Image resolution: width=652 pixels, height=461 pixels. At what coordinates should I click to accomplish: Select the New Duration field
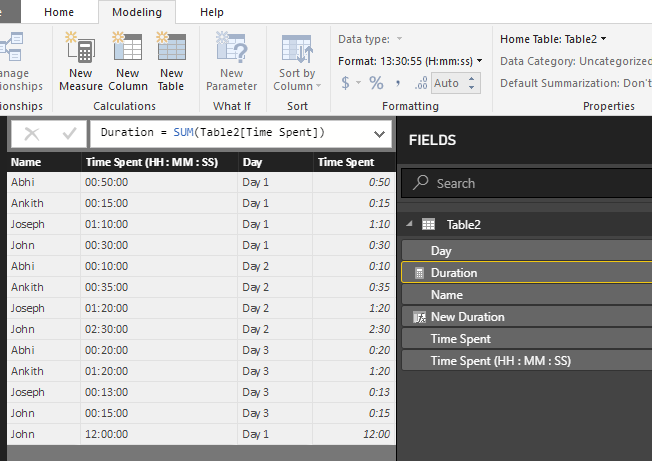[x=526, y=317]
